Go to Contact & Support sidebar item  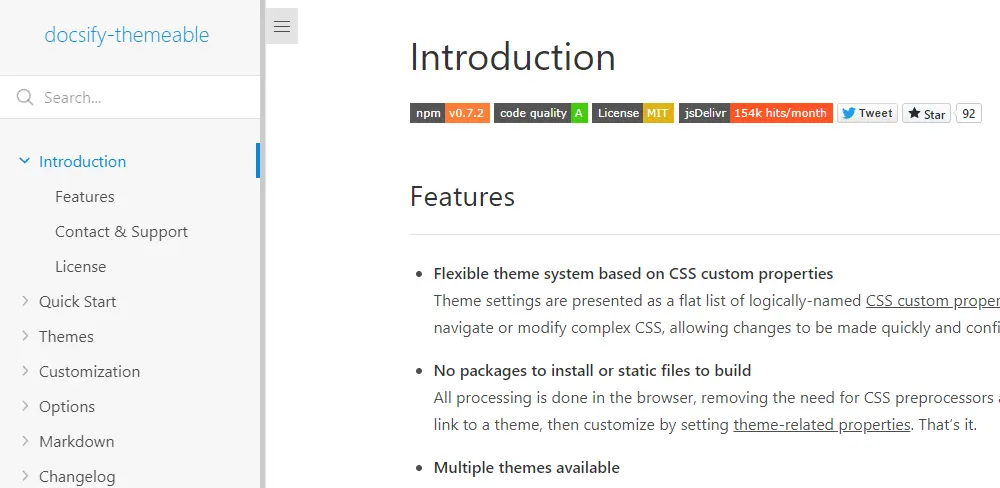121,232
